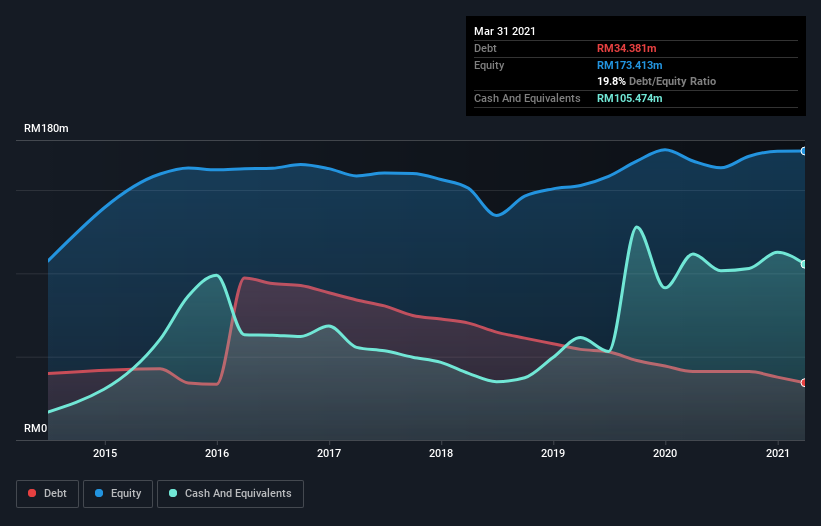Click the RM173.413m equity value

(629, 65)
